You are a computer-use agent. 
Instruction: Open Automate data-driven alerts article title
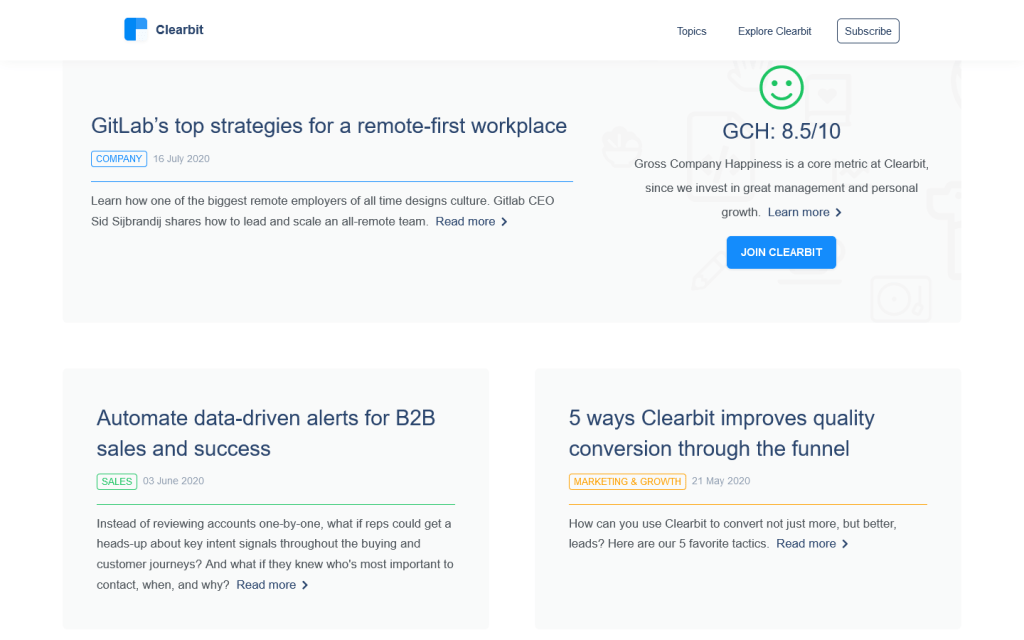[265, 433]
